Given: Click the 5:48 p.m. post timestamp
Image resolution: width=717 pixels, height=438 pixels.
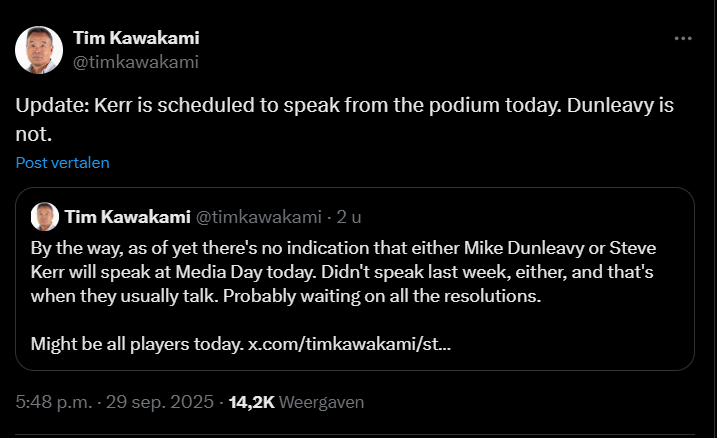Looking at the screenshot, I should click(x=52, y=403).
